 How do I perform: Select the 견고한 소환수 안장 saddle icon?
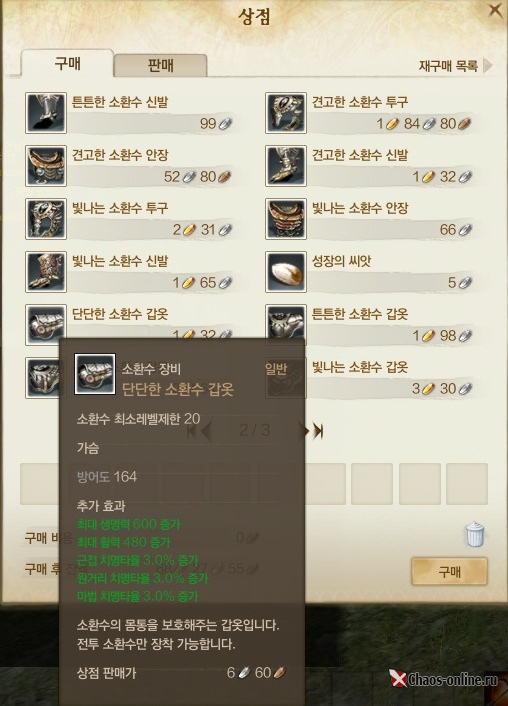pos(46,166)
